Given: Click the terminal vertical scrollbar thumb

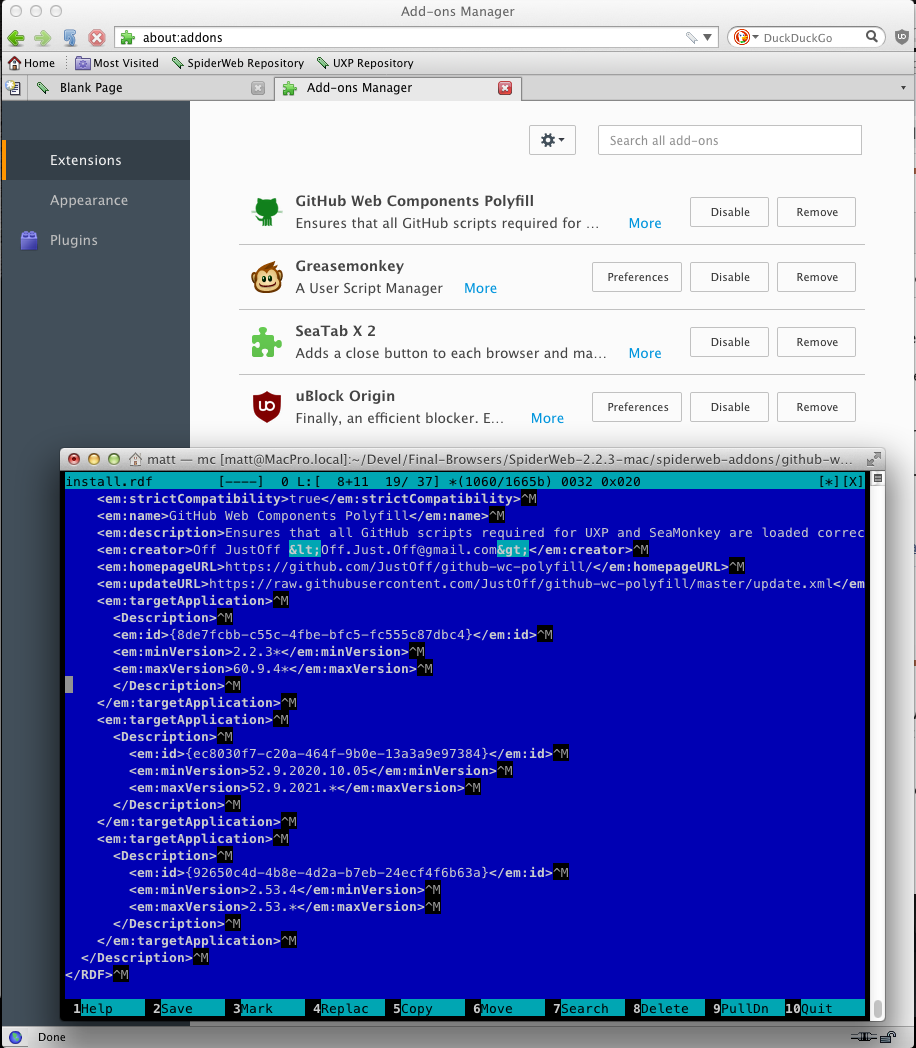Looking at the screenshot, I should (x=878, y=1008).
